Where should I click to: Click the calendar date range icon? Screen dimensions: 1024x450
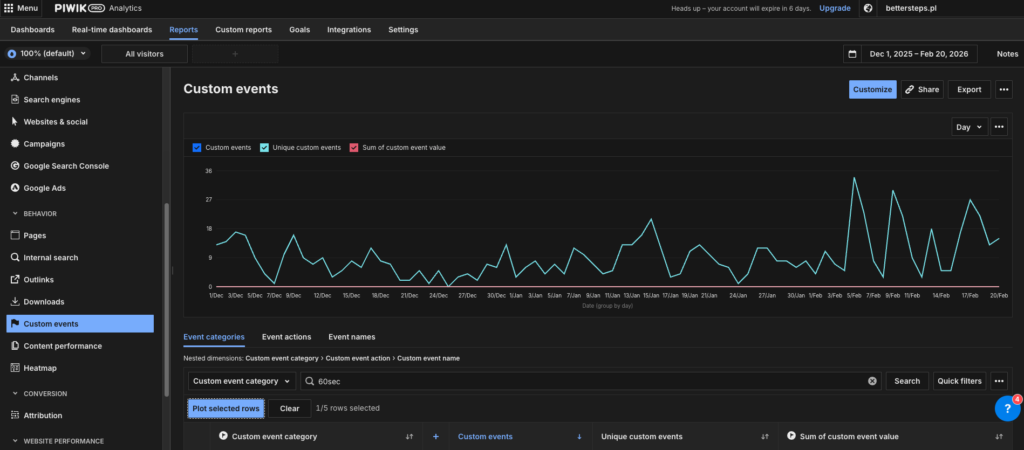(x=852, y=54)
